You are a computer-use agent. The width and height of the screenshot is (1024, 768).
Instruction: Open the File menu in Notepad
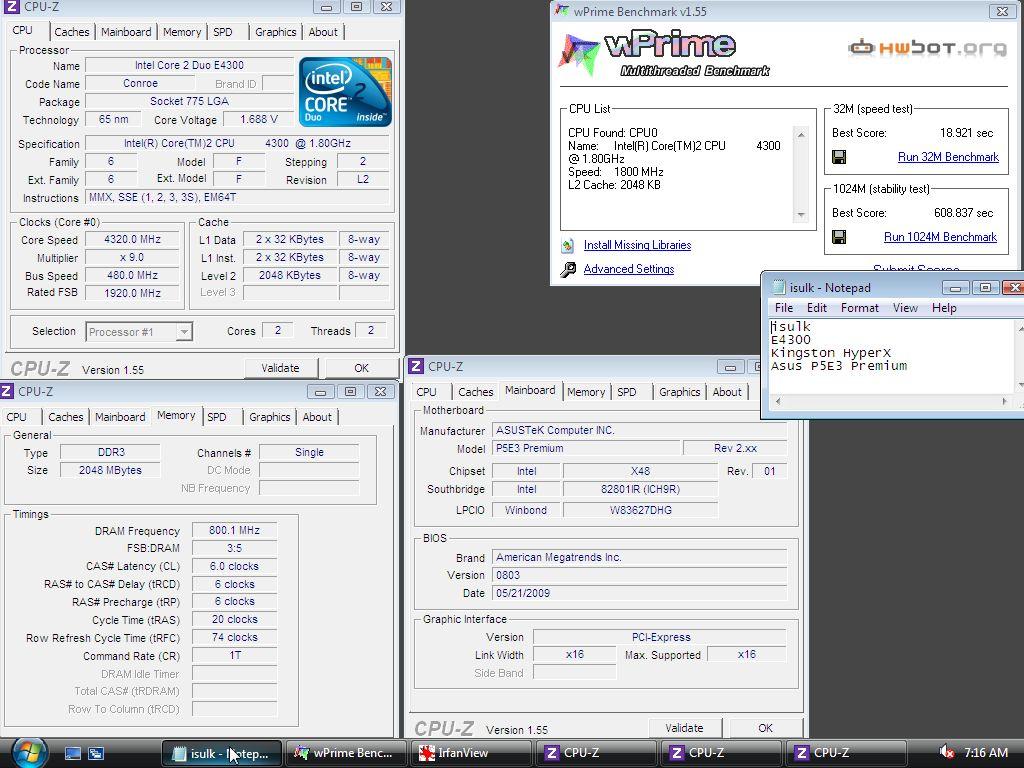point(784,308)
